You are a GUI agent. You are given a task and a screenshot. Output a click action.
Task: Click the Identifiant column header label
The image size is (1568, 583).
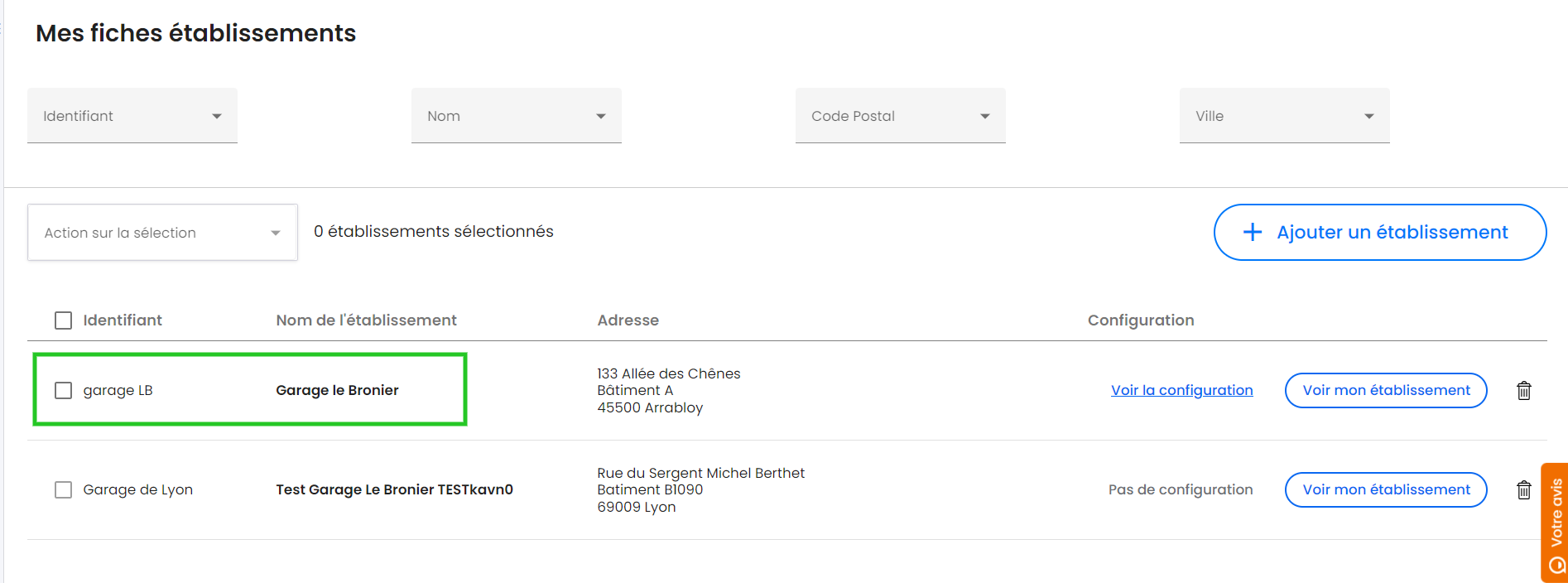(x=123, y=320)
